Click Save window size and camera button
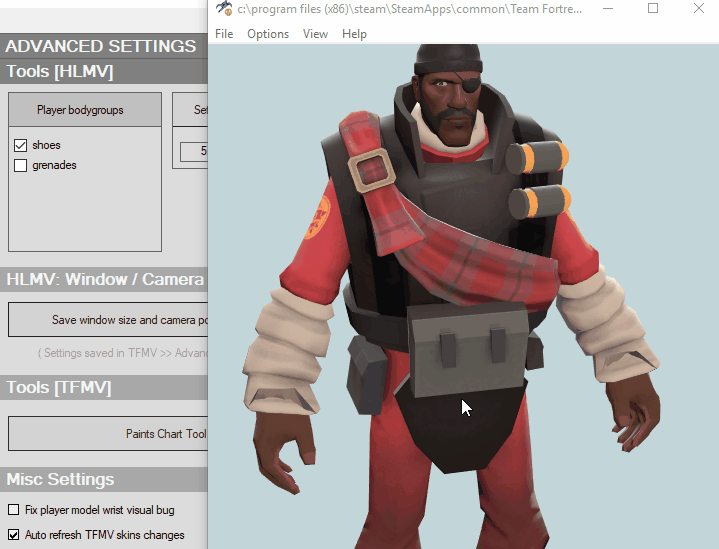The image size is (719, 549). tap(108, 320)
